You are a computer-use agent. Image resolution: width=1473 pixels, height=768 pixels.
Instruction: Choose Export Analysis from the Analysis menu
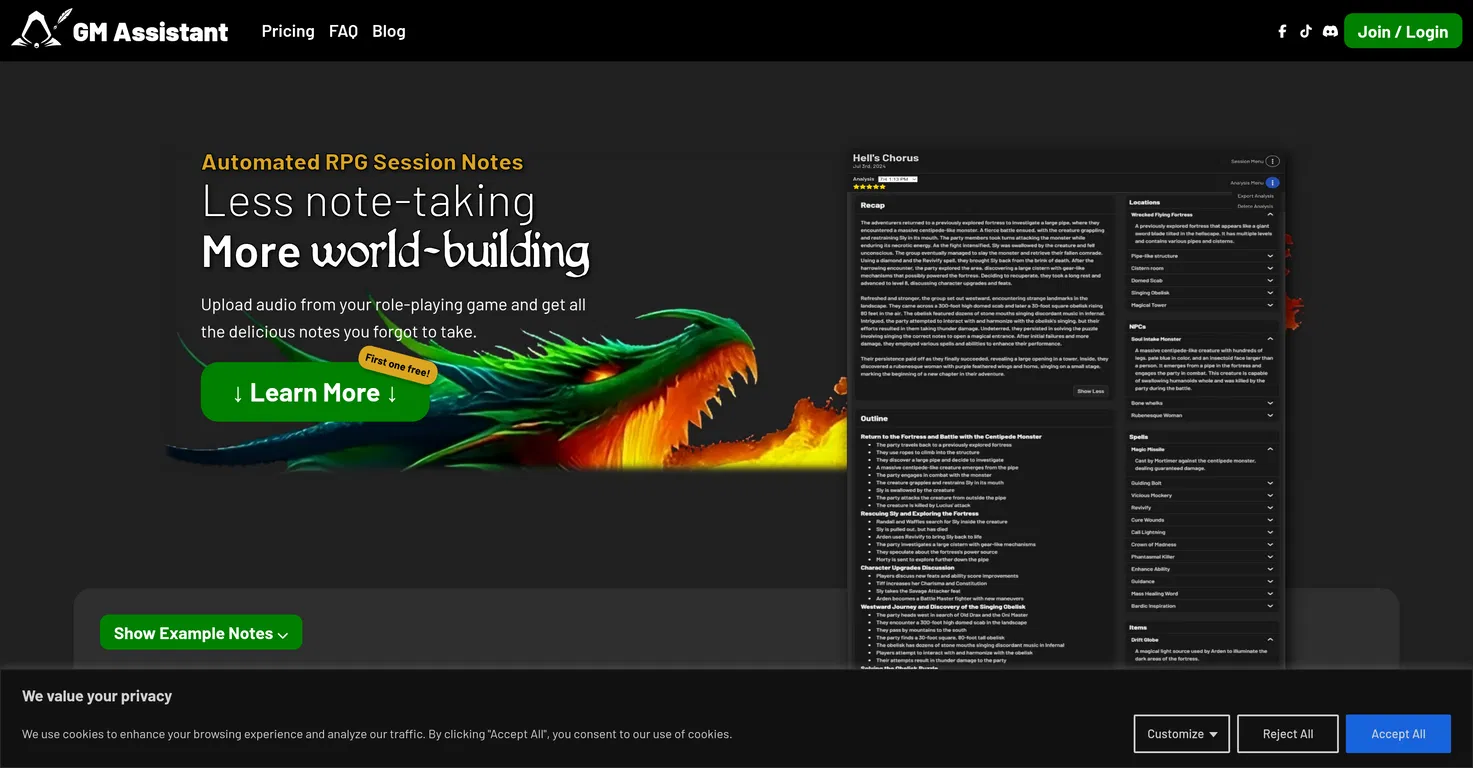click(1255, 196)
